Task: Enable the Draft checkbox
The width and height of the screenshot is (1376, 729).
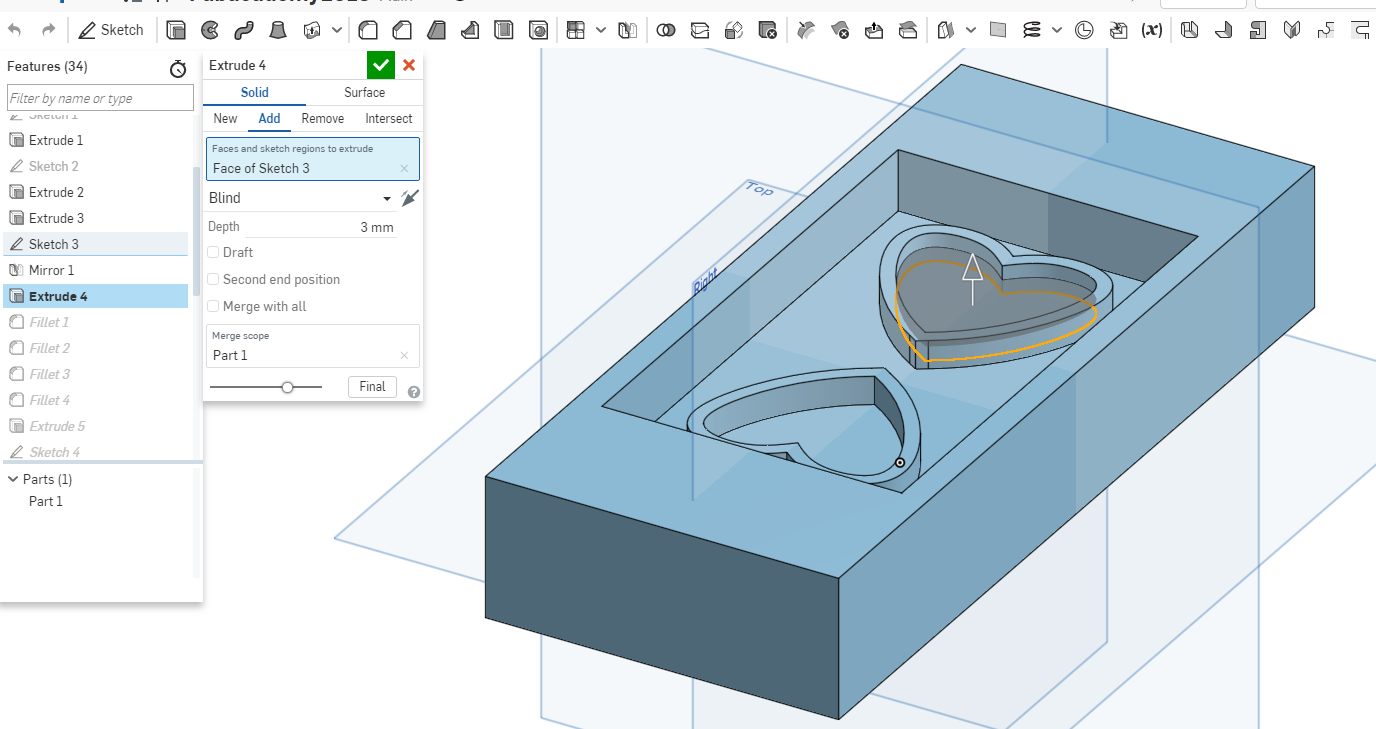Action: (x=213, y=253)
